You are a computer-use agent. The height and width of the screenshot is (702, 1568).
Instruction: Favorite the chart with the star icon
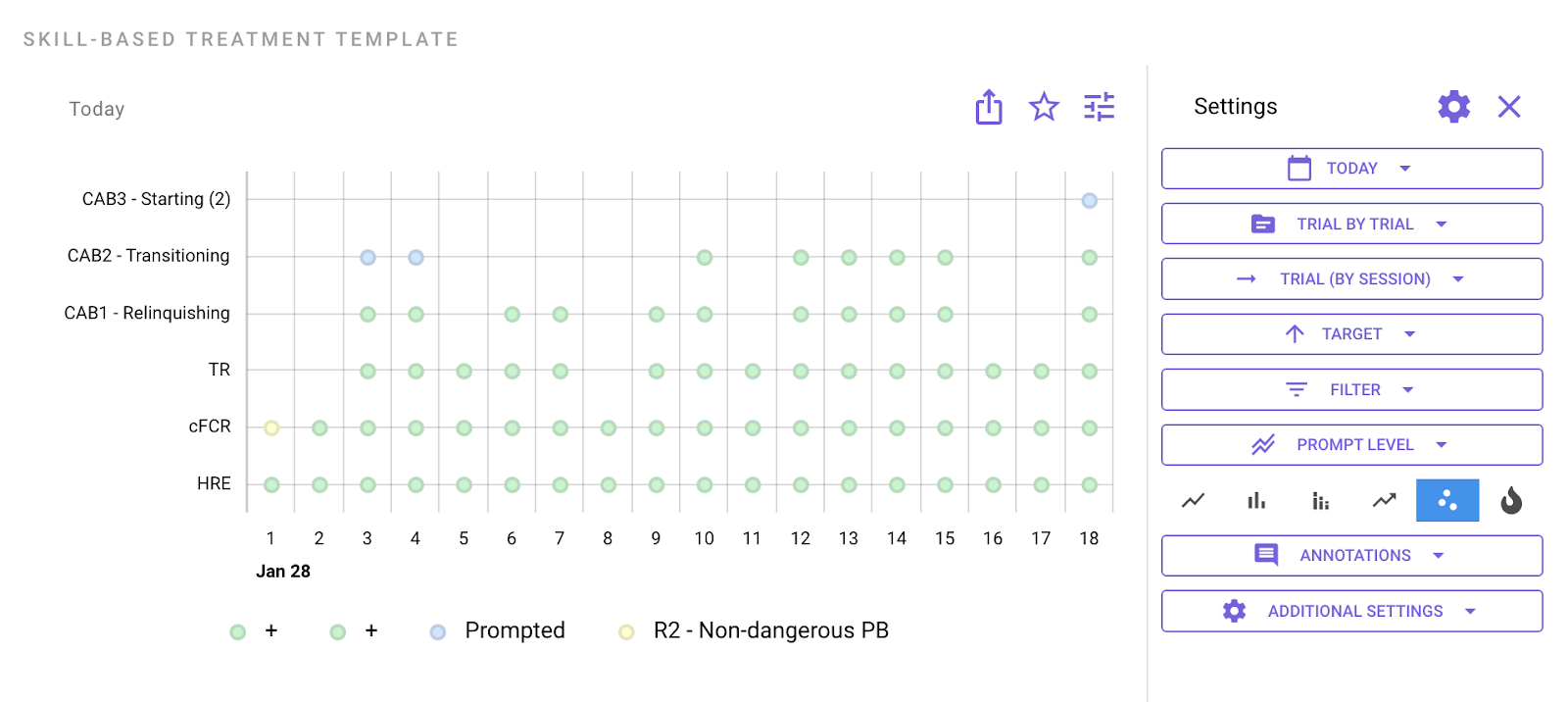pyautogui.click(x=1044, y=107)
